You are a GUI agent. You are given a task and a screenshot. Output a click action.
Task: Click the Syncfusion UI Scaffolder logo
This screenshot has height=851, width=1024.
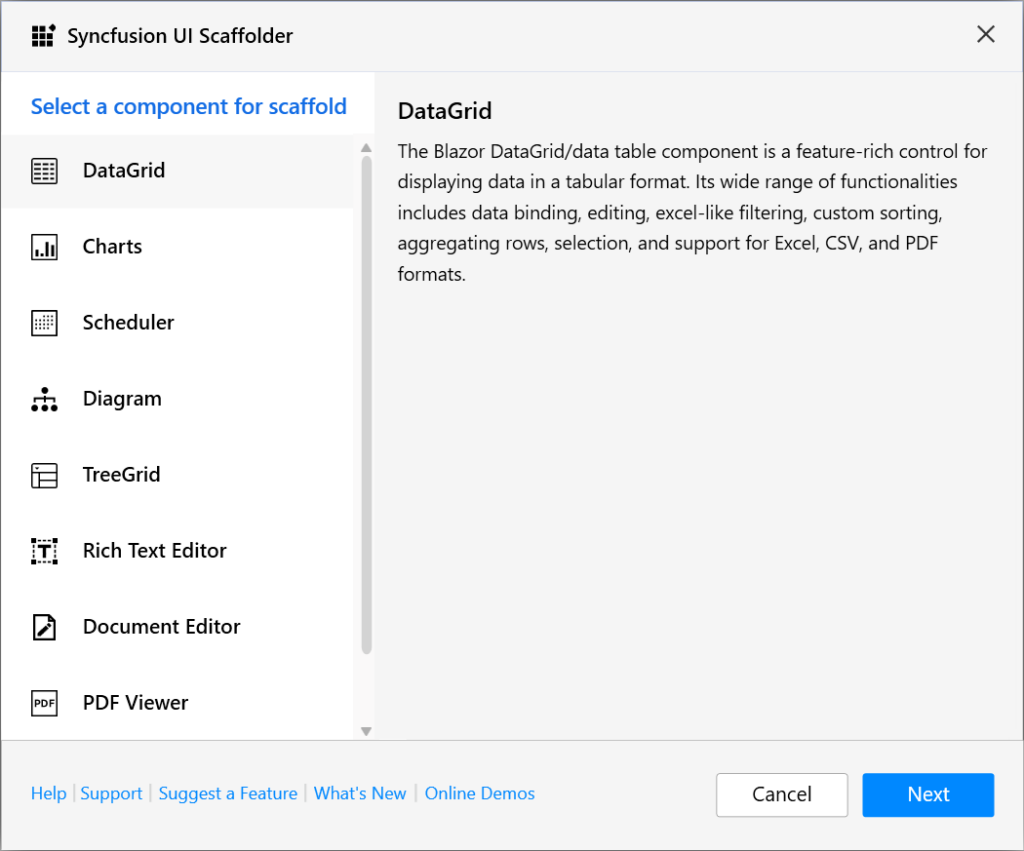click(44, 35)
